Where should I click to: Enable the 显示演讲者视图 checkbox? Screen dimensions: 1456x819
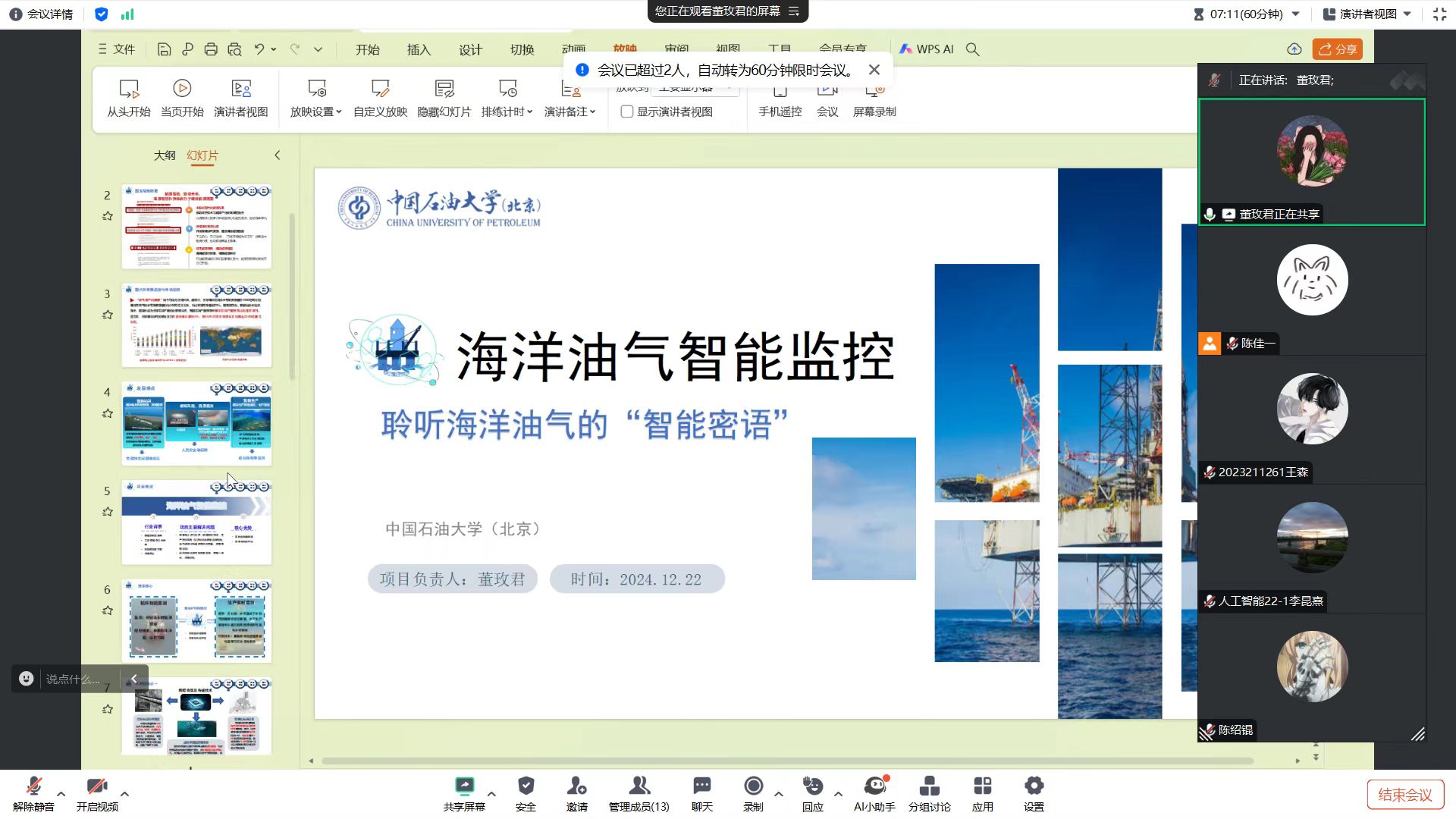626,111
